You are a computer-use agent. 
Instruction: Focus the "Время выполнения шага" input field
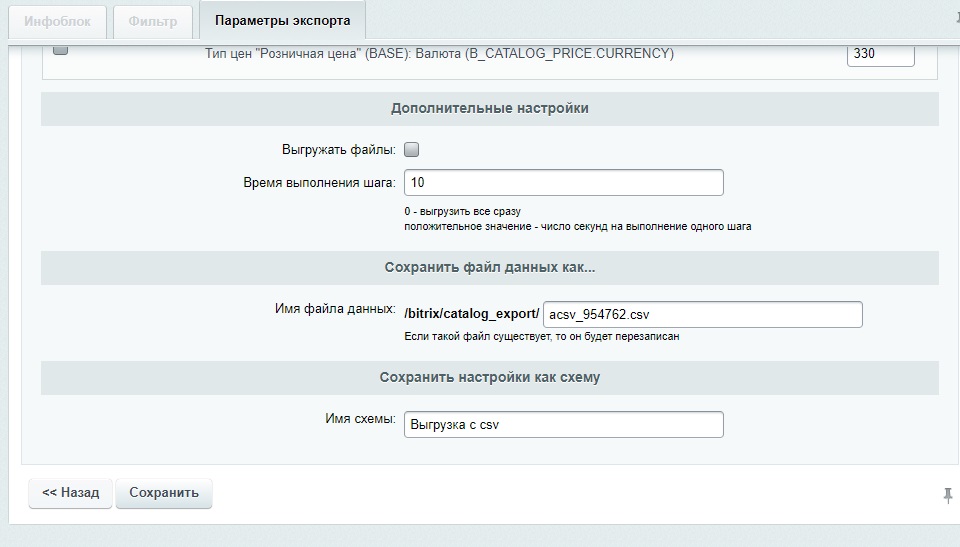coord(563,183)
